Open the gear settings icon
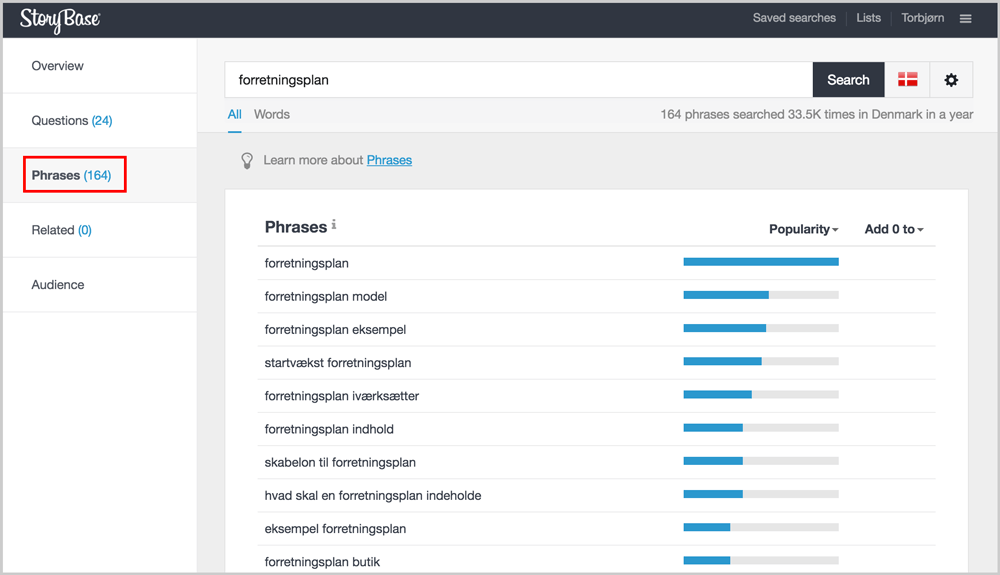The width and height of the screenshot is (1000, 575). (x=951, y=80)
